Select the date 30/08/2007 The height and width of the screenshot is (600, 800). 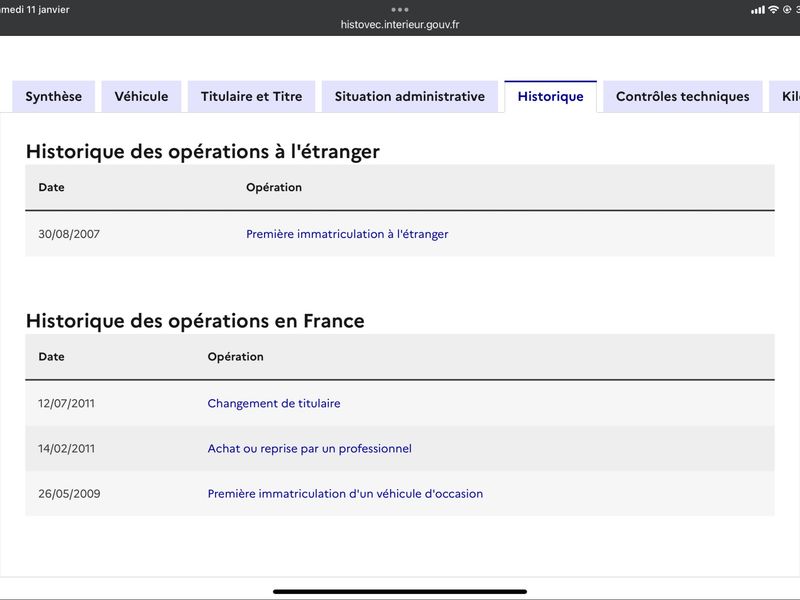(69, 234)
